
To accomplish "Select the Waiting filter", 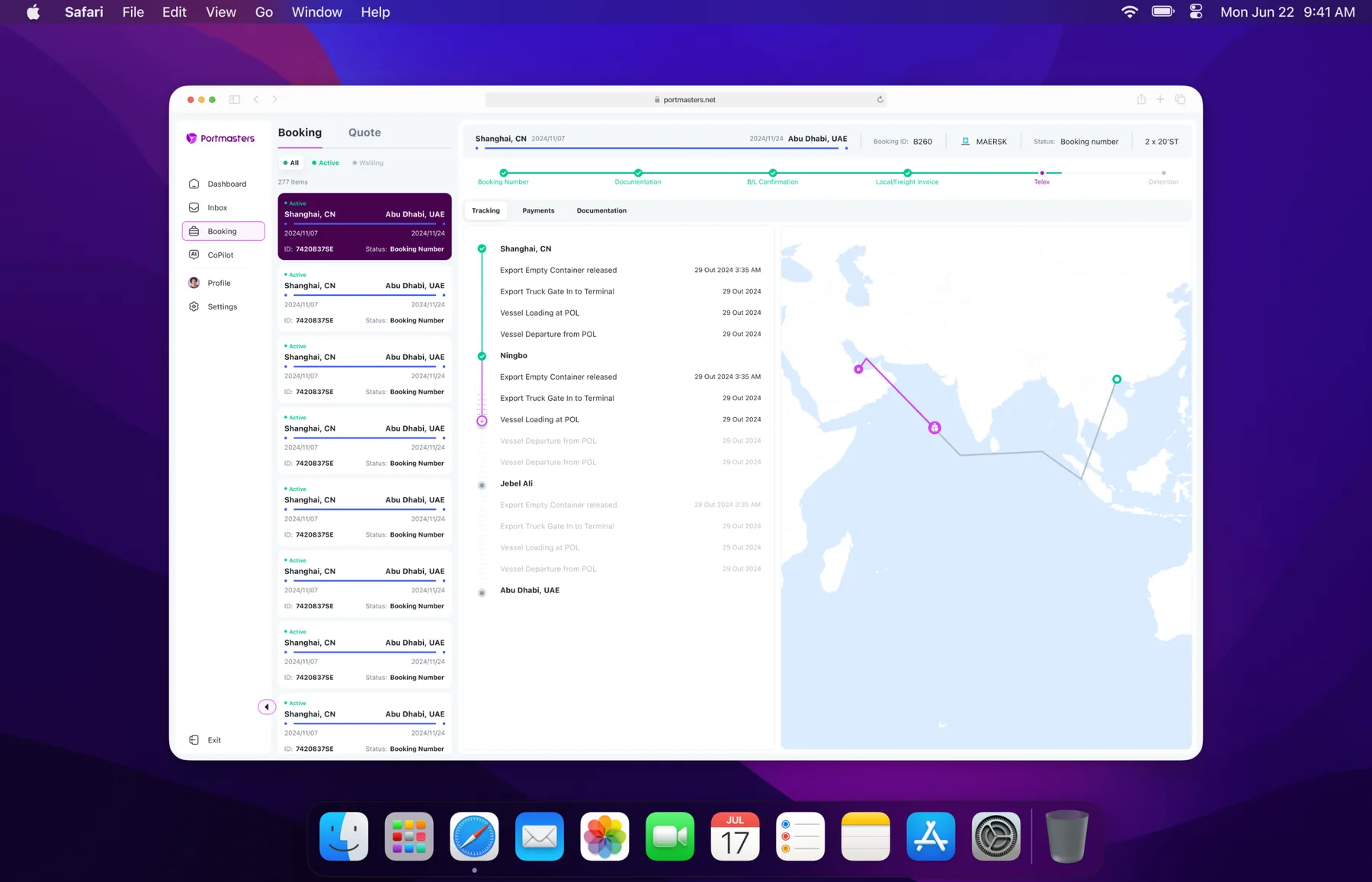I will click(368, 162).
